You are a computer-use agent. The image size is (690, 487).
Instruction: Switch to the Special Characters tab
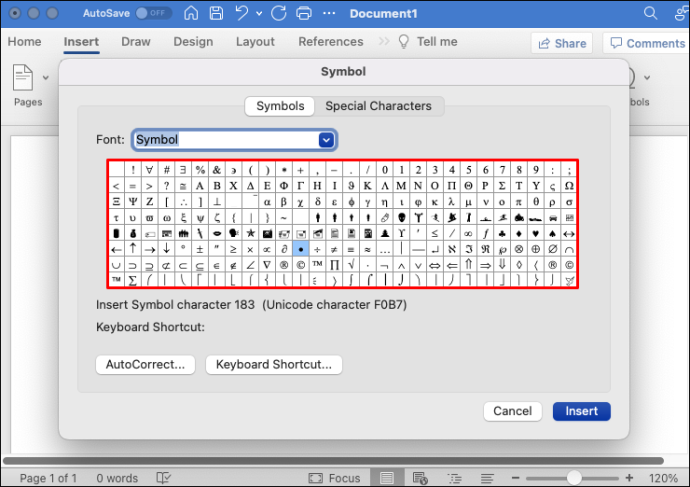click(378, 106)
